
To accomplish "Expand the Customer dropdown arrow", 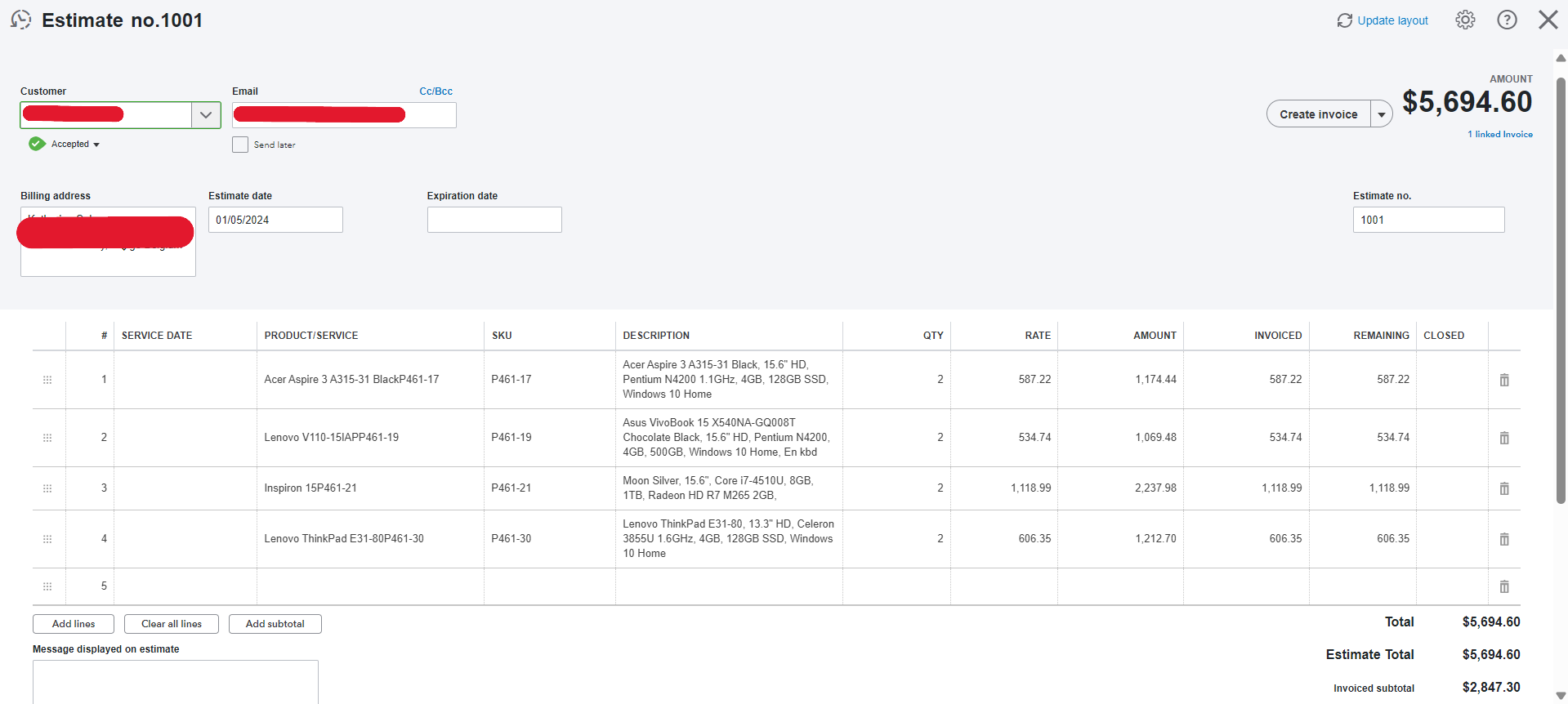I will click(x=206, y=115).
